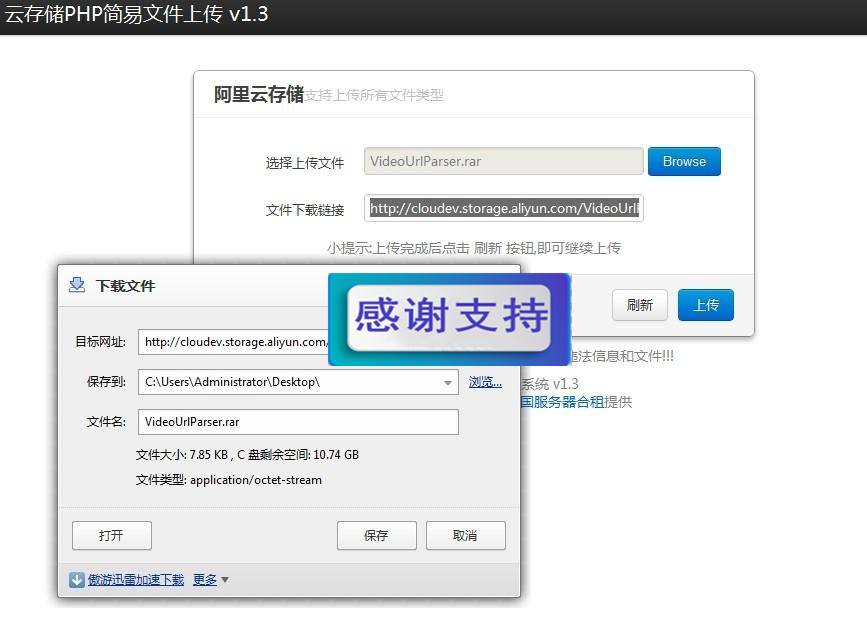
Task: Click the Browse button to choose a file
Action: pyautogui.click(x=684, y=161)
